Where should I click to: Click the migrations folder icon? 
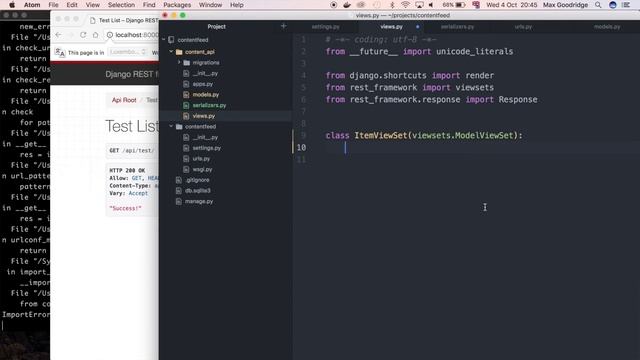point(187,62)
